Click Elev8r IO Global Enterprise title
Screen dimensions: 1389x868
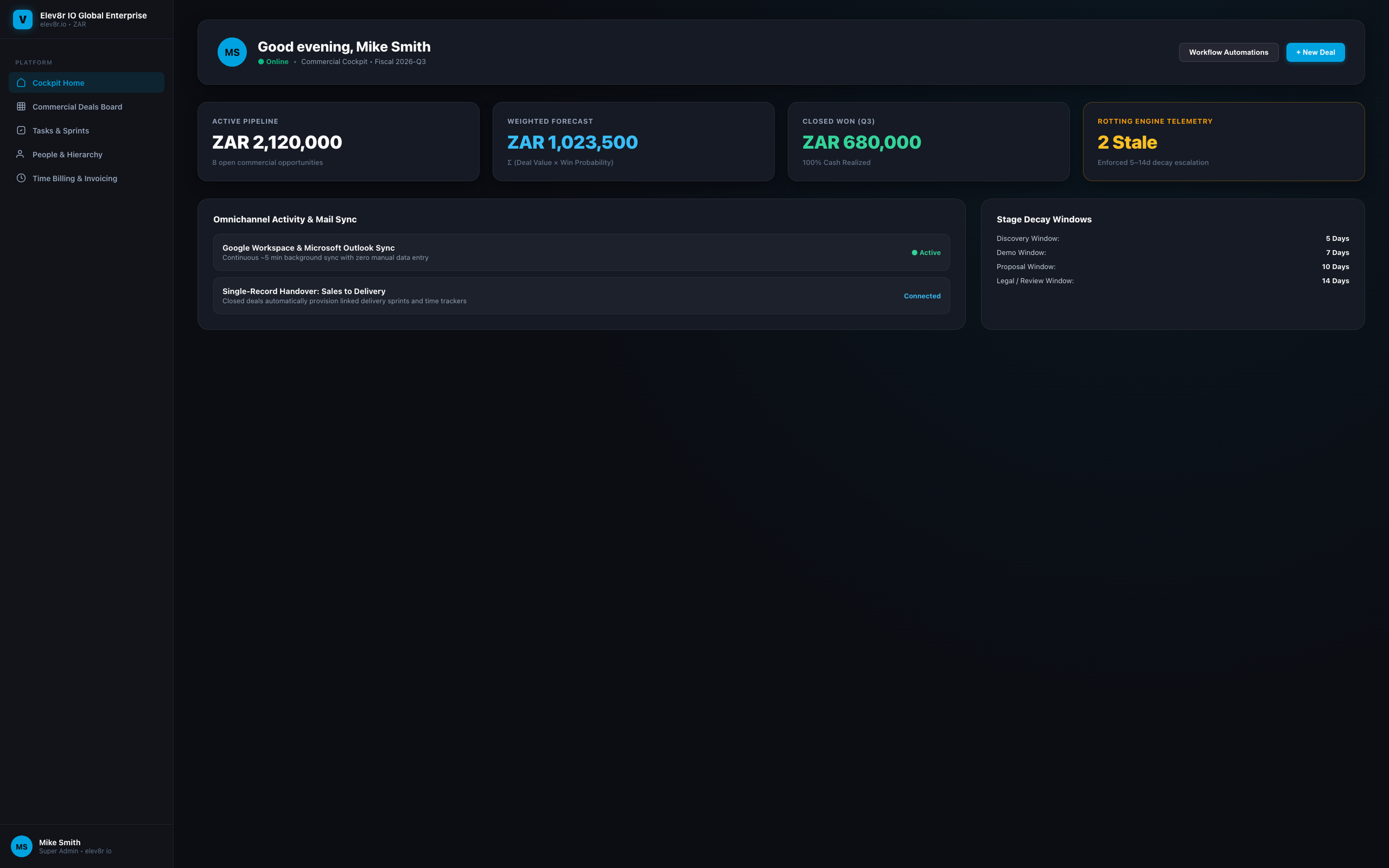(94, 15)
